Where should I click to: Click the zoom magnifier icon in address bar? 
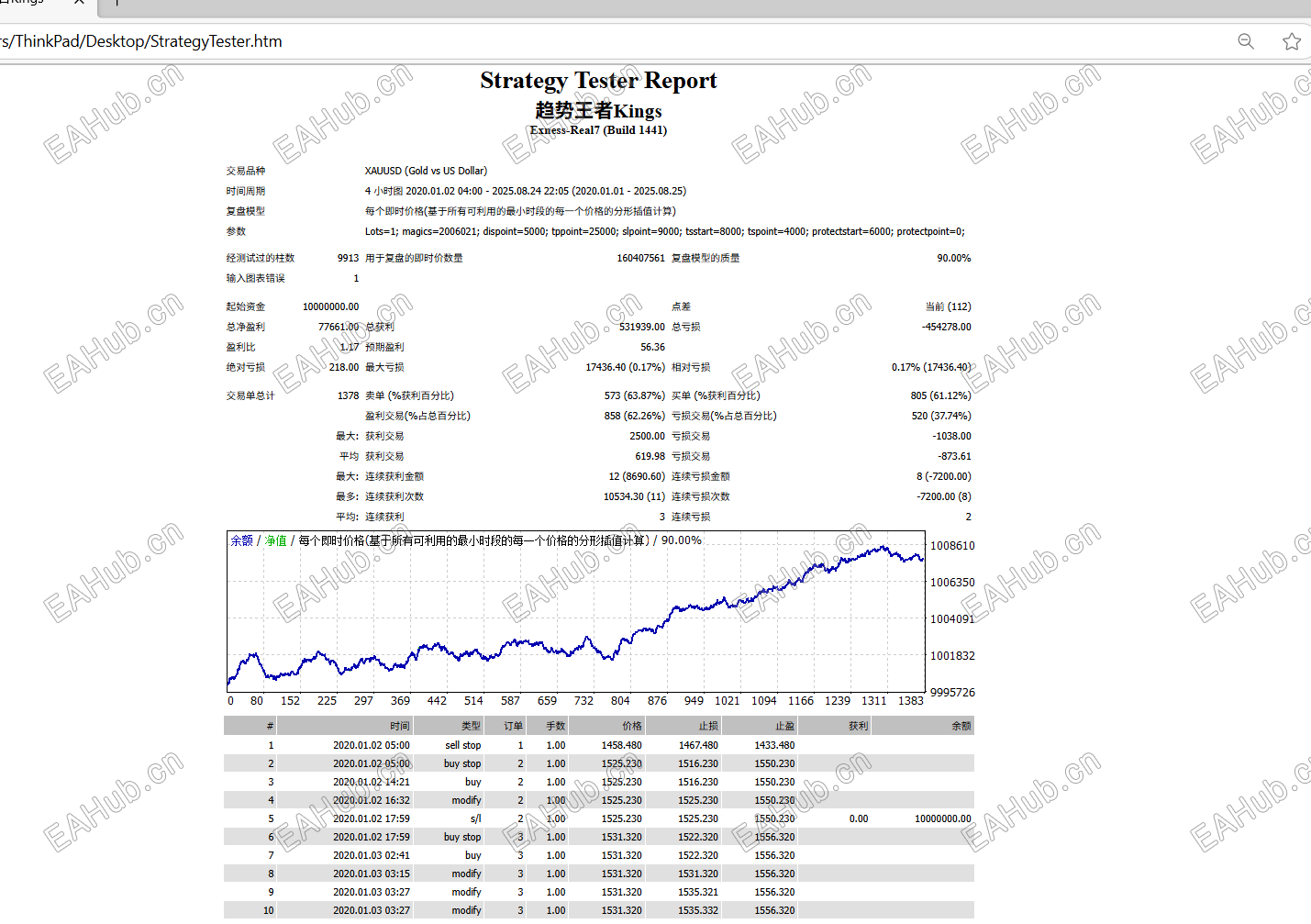point(1246,41)
